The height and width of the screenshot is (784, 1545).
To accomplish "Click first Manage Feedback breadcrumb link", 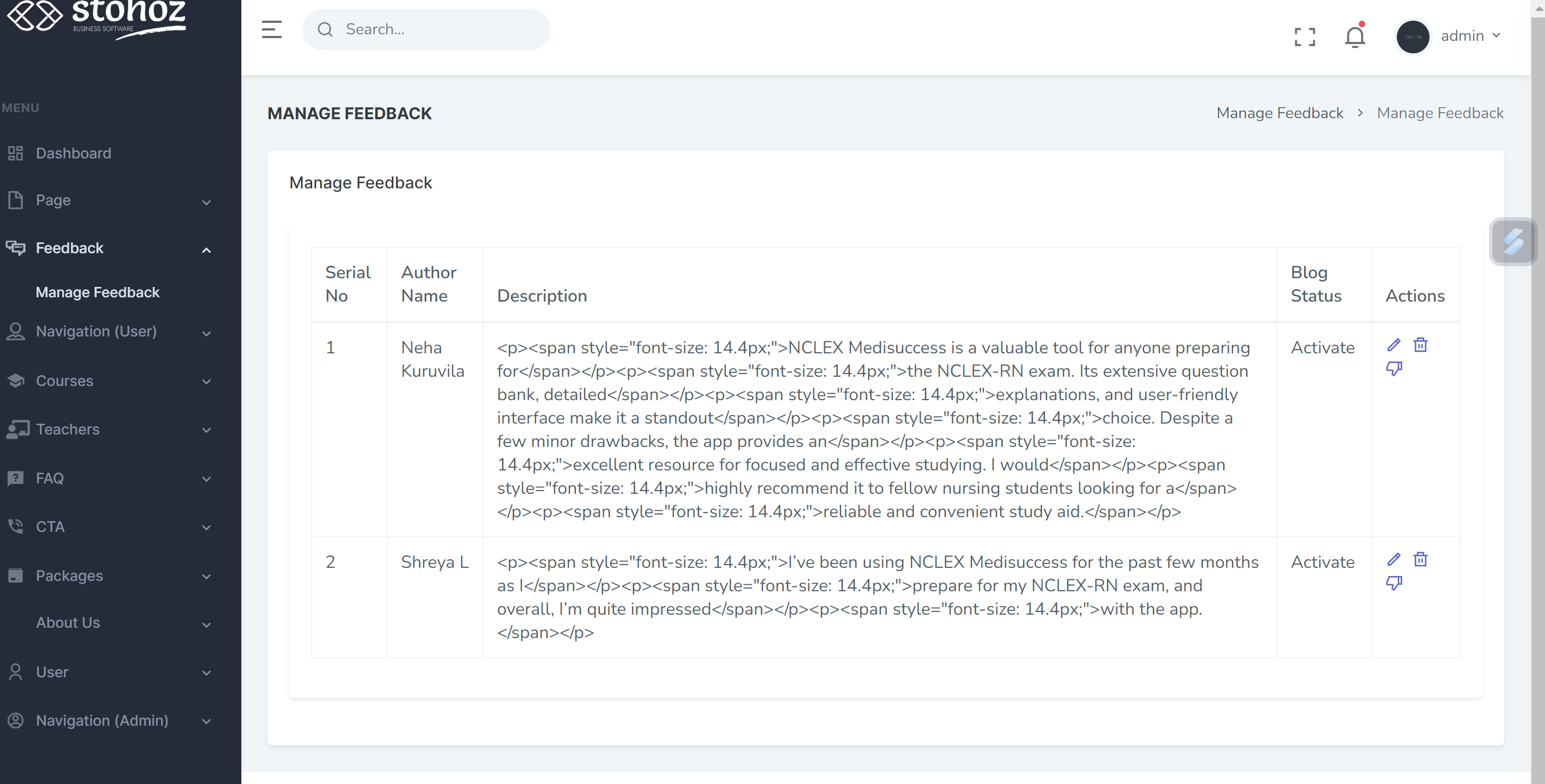I will pyautogui.click(x=1279, y=113).
